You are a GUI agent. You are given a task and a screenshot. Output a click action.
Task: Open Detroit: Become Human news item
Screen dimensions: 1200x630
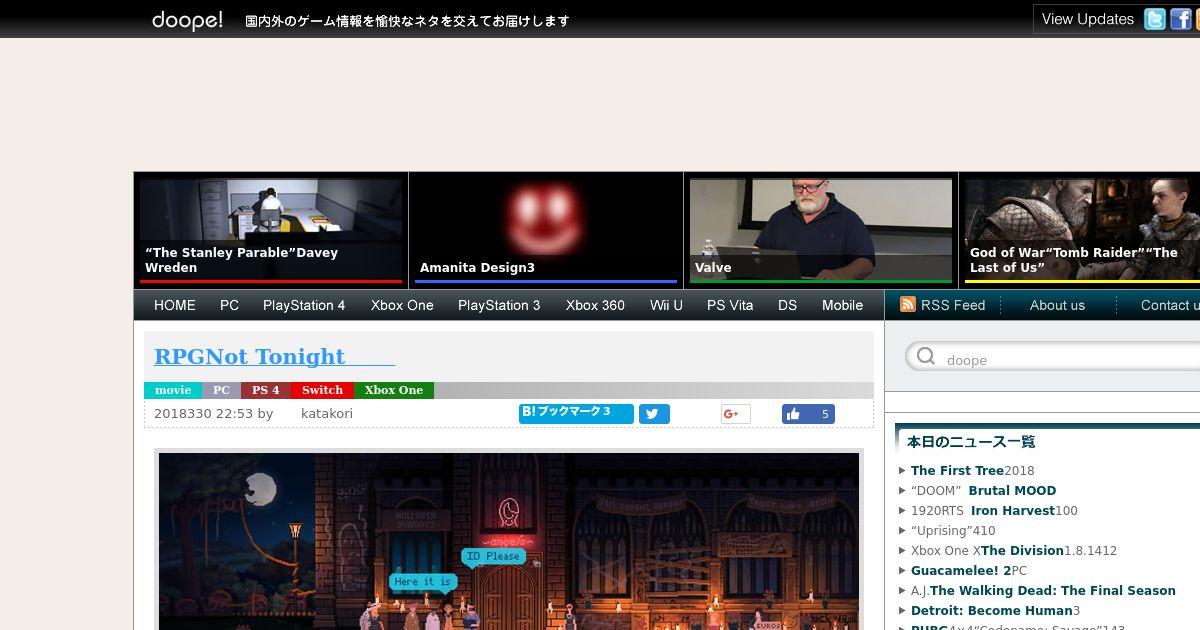click(x=995, y=610)
